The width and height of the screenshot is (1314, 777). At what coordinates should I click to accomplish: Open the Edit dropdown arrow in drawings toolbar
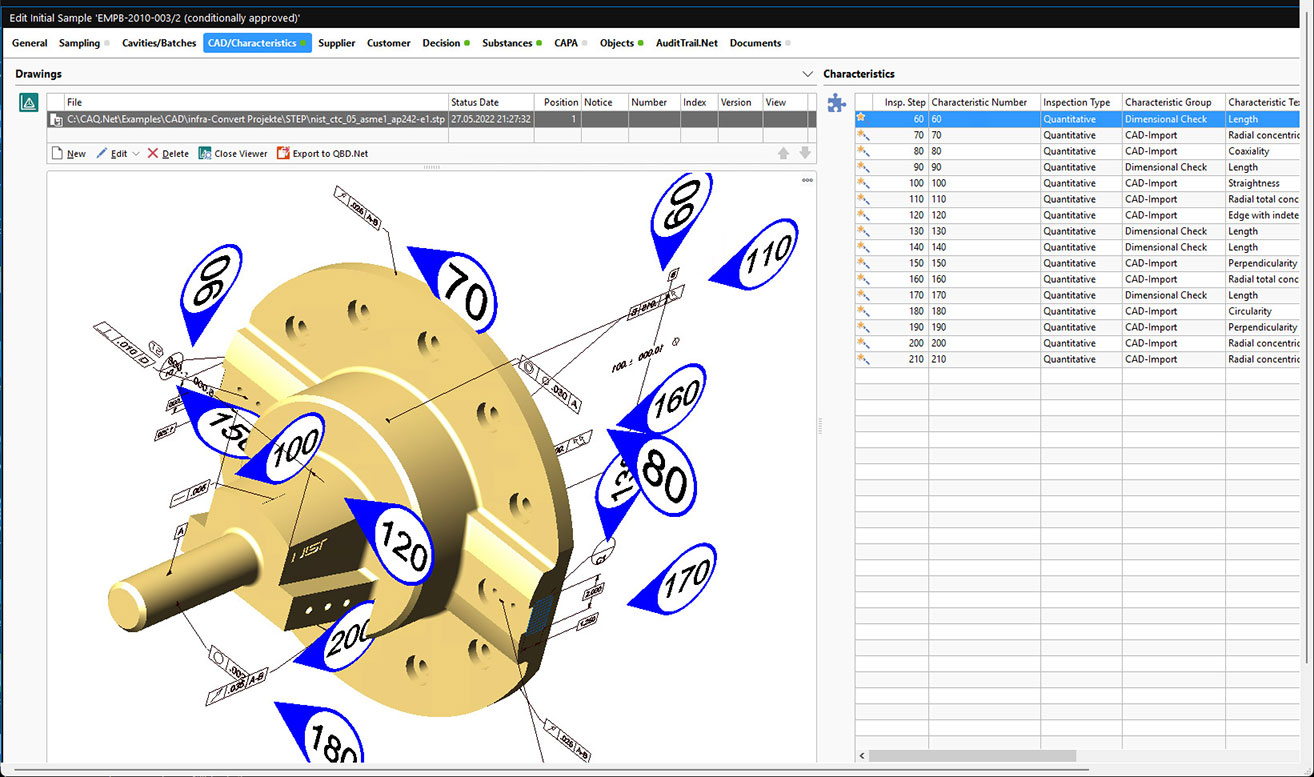[136, 154]
